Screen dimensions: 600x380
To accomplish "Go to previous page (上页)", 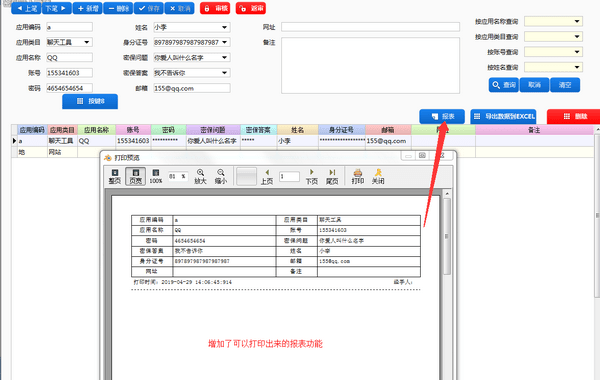I will (267, 176).
